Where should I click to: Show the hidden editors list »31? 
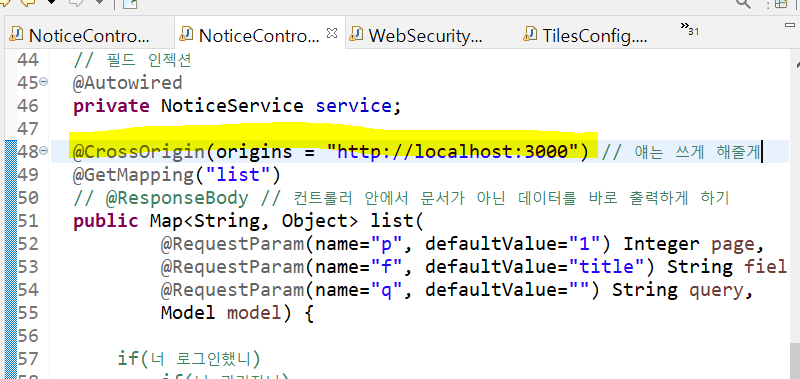point(689,29)
